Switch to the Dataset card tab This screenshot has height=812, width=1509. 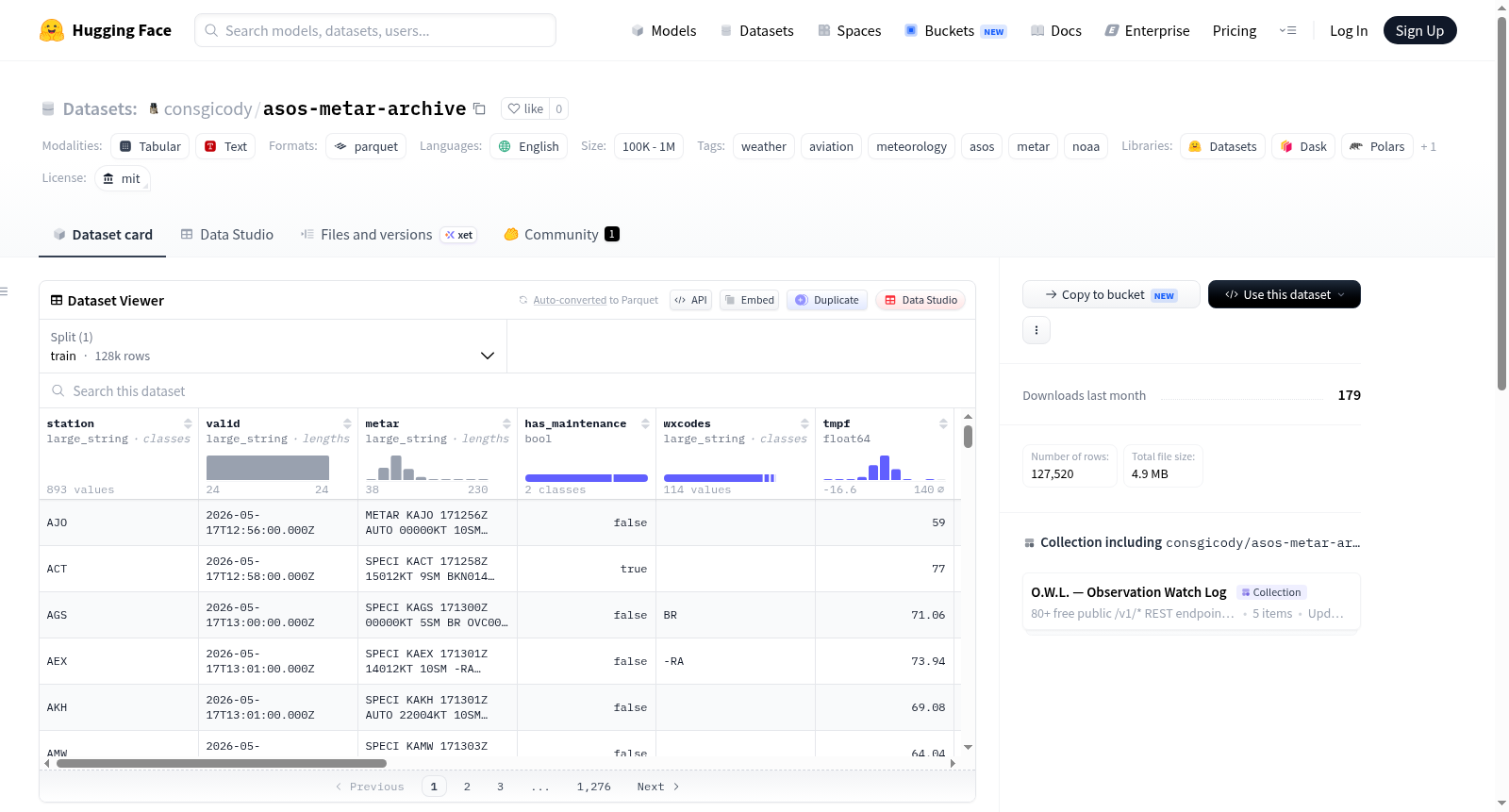pyautogui.click(x=103, y=235)
